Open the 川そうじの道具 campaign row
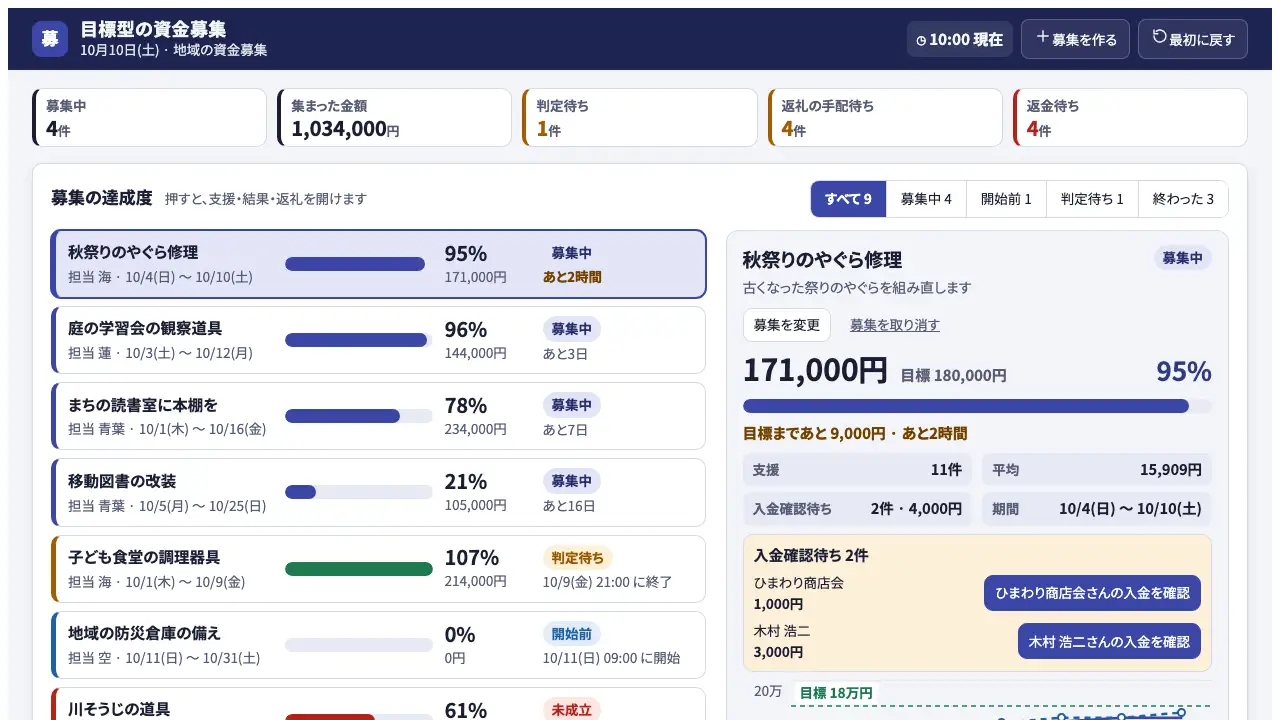This screenshot has height=720, width=1280. [x=379, y=704]
